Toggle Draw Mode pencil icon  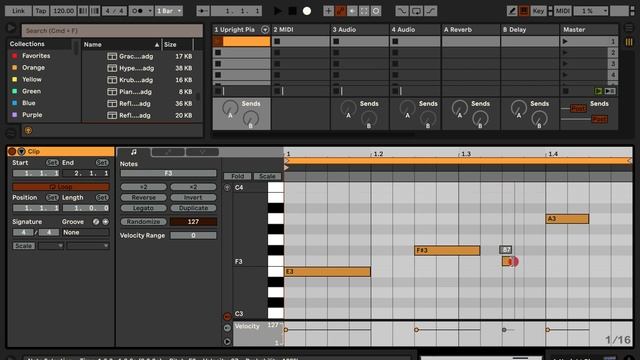tap(512, 11)
